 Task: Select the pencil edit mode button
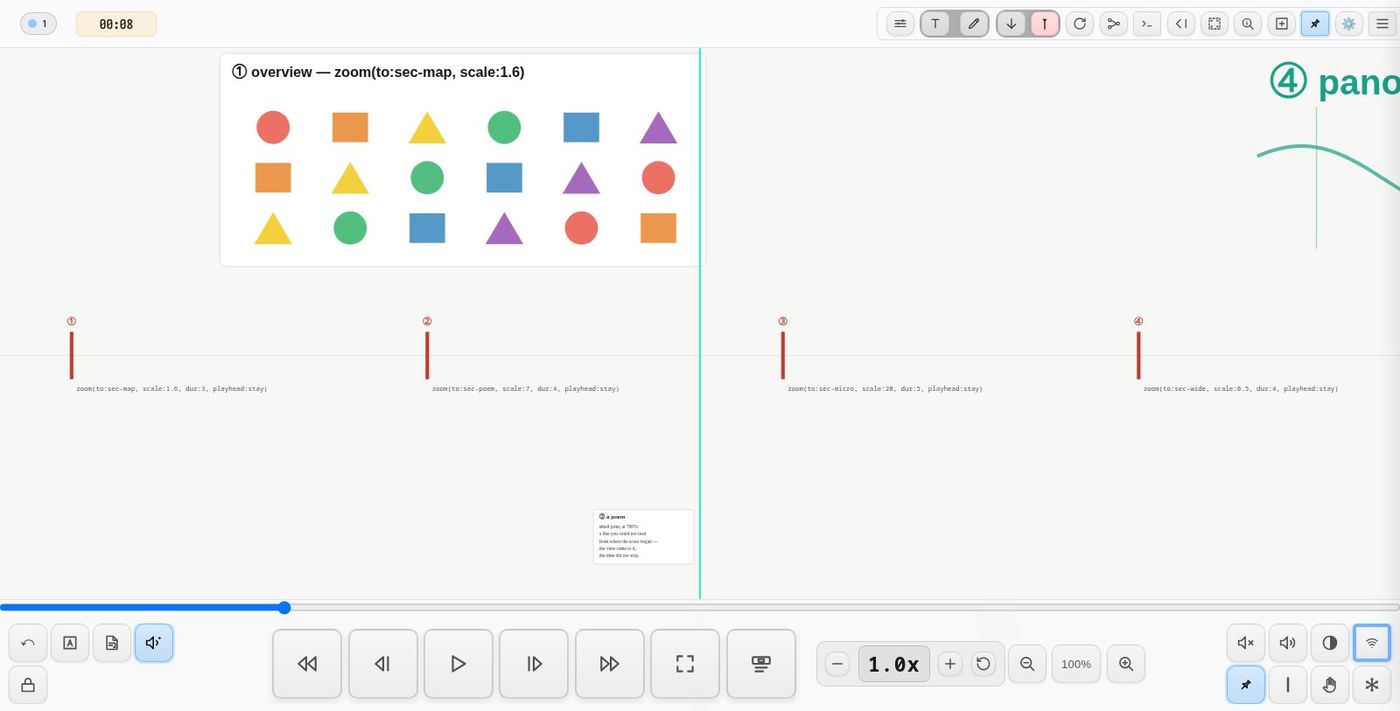[974, 24]
